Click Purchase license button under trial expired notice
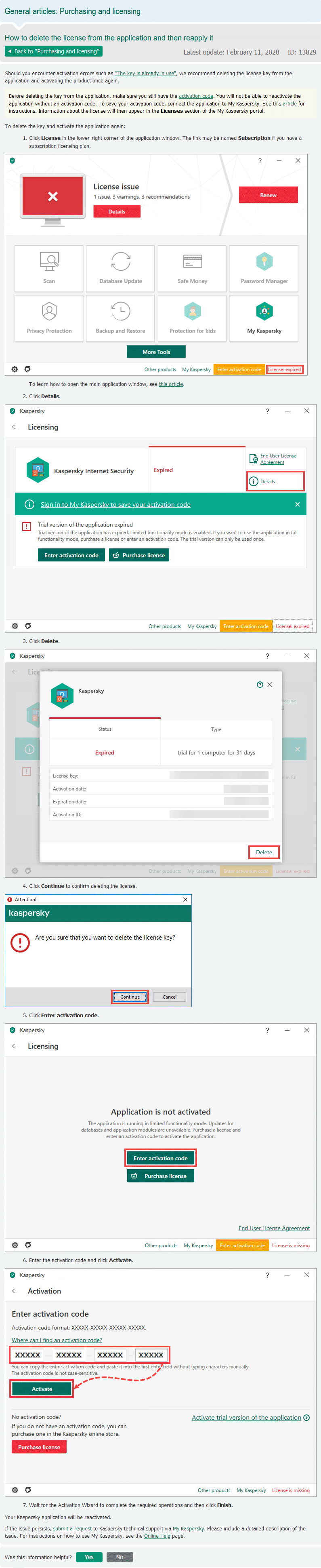Viewport: 321px width, 1568px height. [138, 555]
